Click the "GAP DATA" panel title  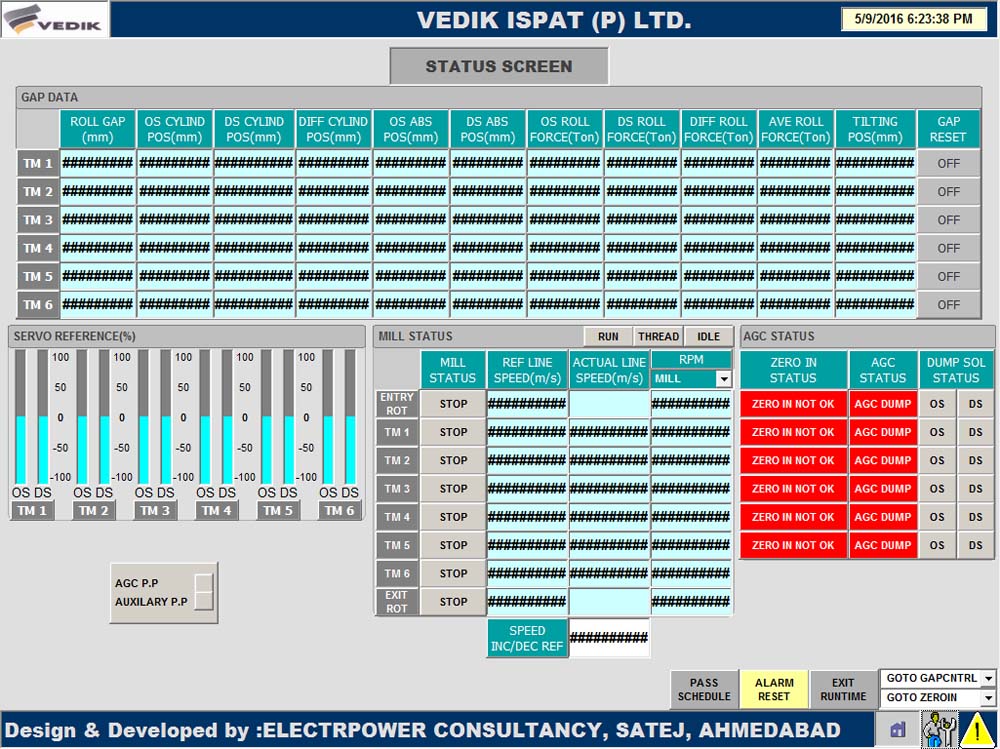click(49, 97)
